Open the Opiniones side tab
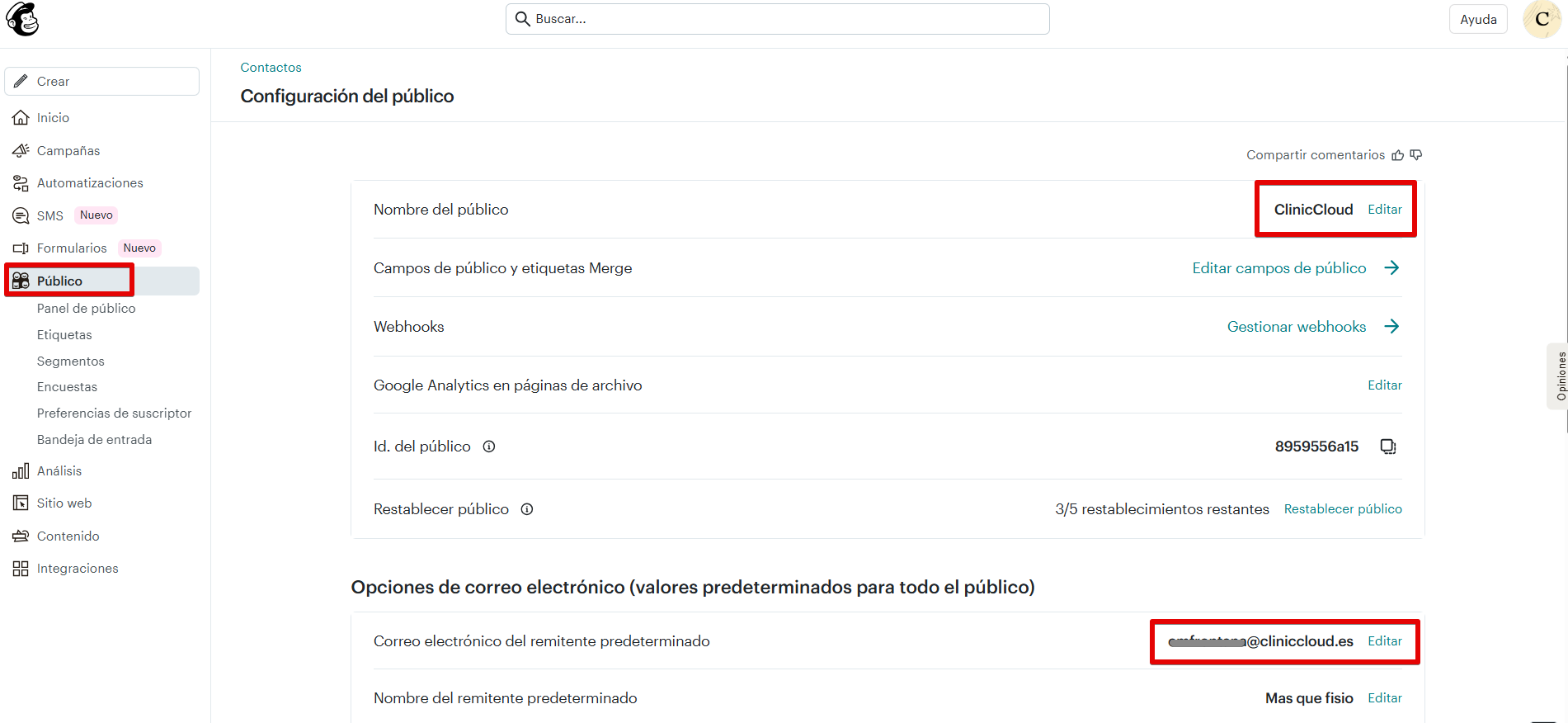Viewport: 1568px width, 723px height. 1559,376
